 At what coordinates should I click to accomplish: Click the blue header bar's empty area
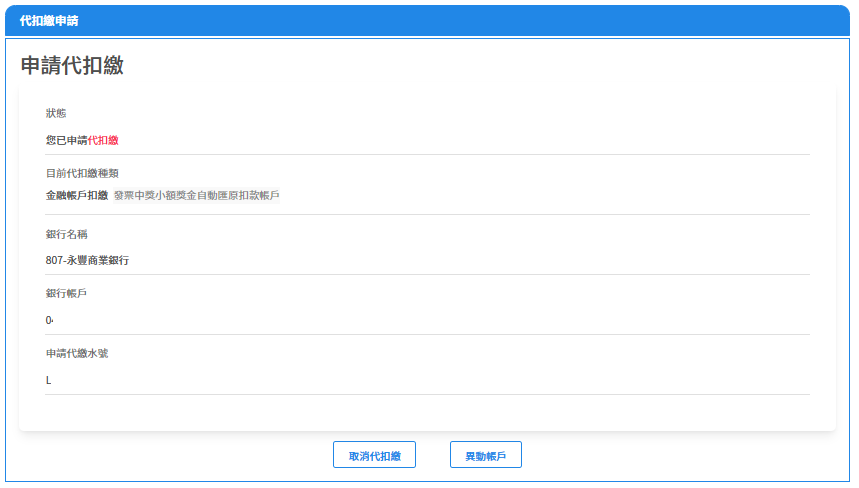tap(500, 20)
